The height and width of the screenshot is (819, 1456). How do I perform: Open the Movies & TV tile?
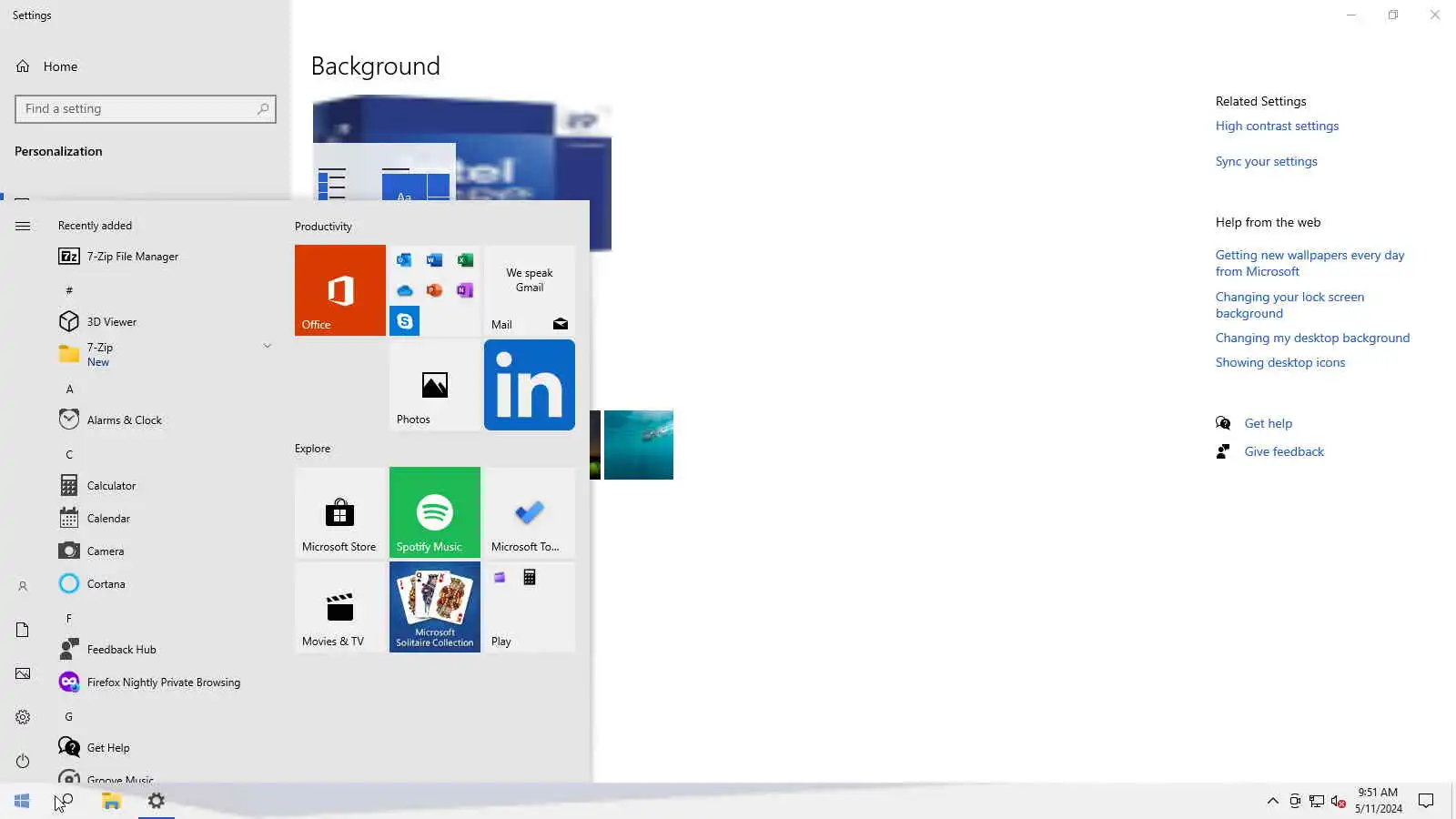click(339, 607)
